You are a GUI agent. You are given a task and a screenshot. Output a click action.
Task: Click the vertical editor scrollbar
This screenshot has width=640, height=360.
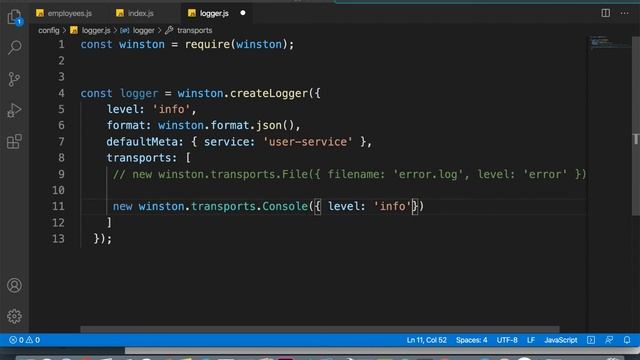coord(636,127)
